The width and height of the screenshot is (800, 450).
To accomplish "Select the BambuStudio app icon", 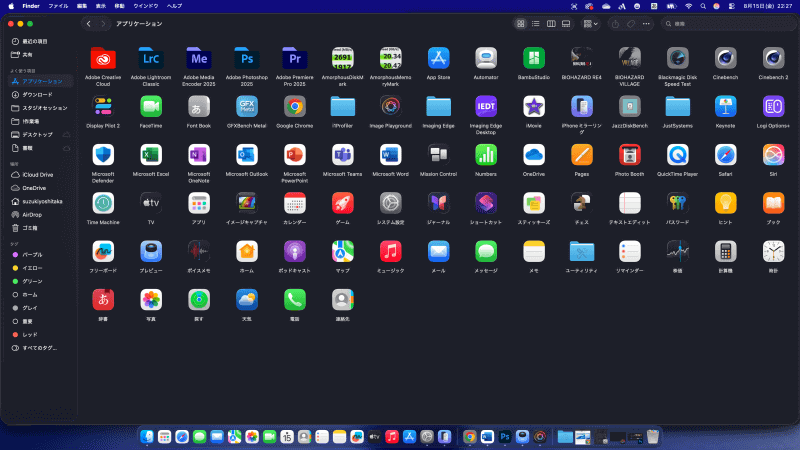I will (534, 58).
